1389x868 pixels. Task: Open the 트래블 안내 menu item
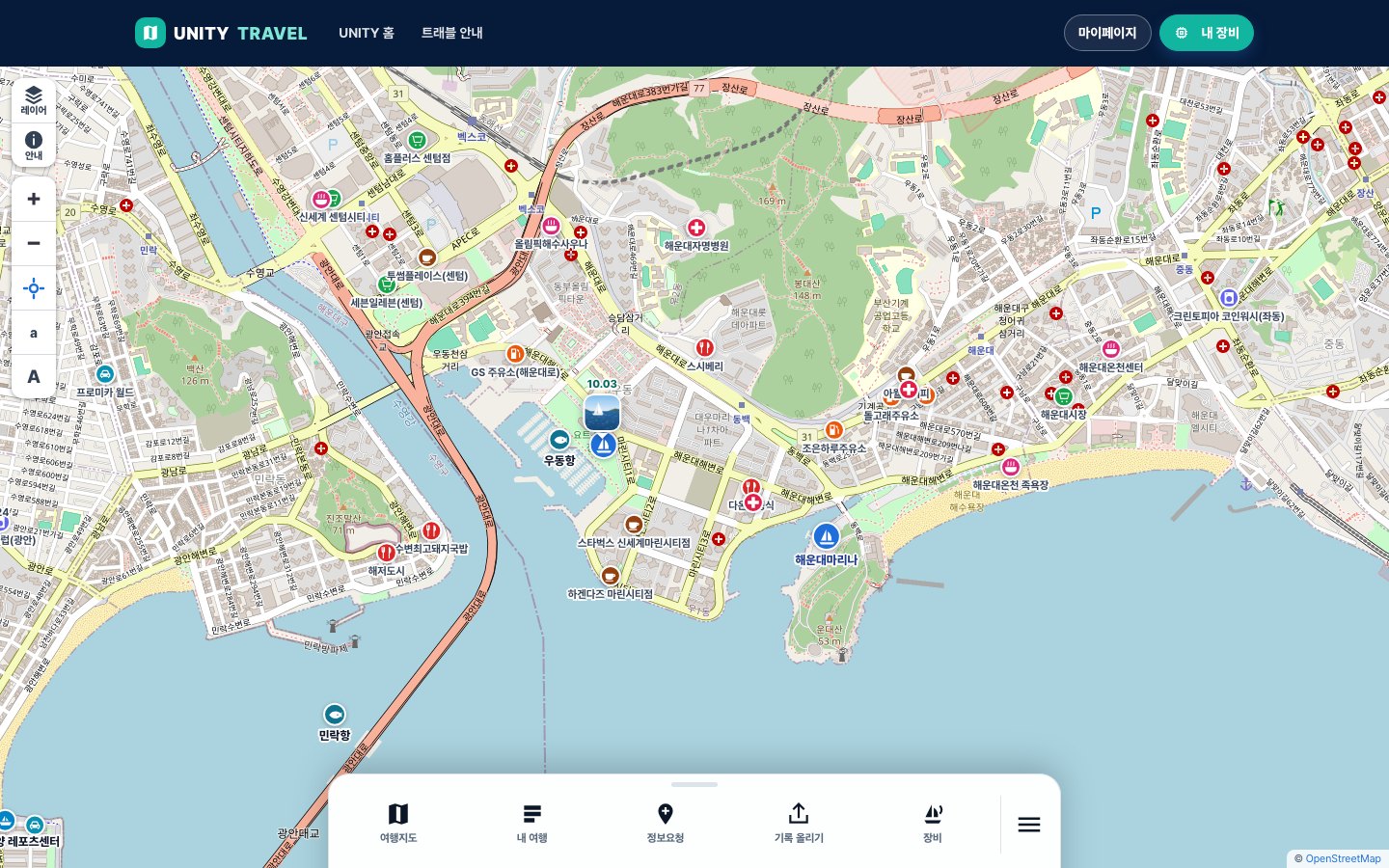point(452,33)
